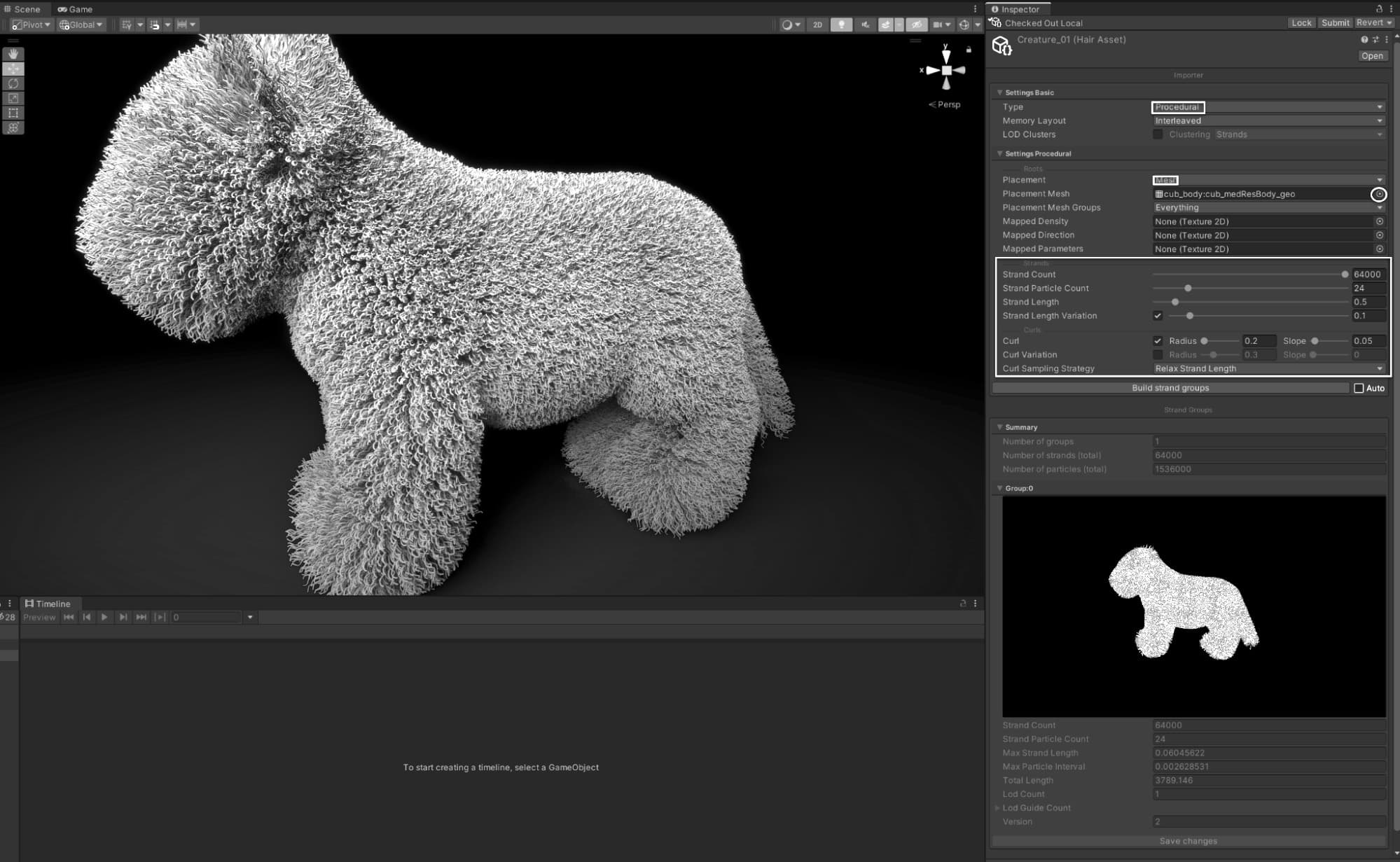Toggle scene audio mute icon
1400x862 pixels.
tap(866, 25)
